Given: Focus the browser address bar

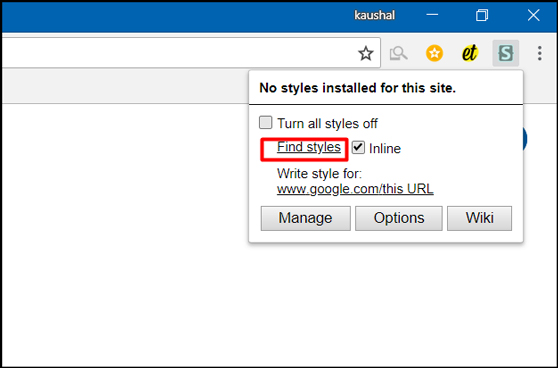Looking at the screenshot, I should coord(178,53).
